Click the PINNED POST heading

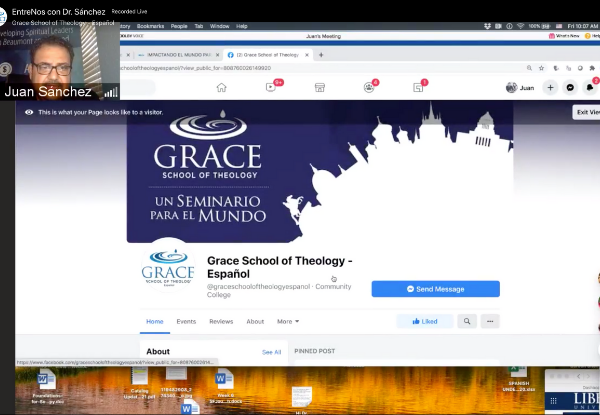(x=315, y=351)
